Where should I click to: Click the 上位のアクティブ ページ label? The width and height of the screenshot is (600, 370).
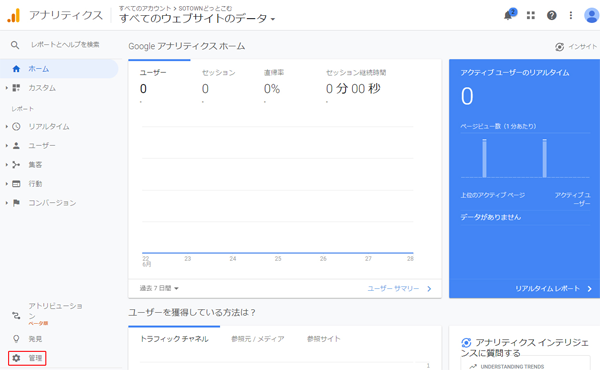point(492,195)
